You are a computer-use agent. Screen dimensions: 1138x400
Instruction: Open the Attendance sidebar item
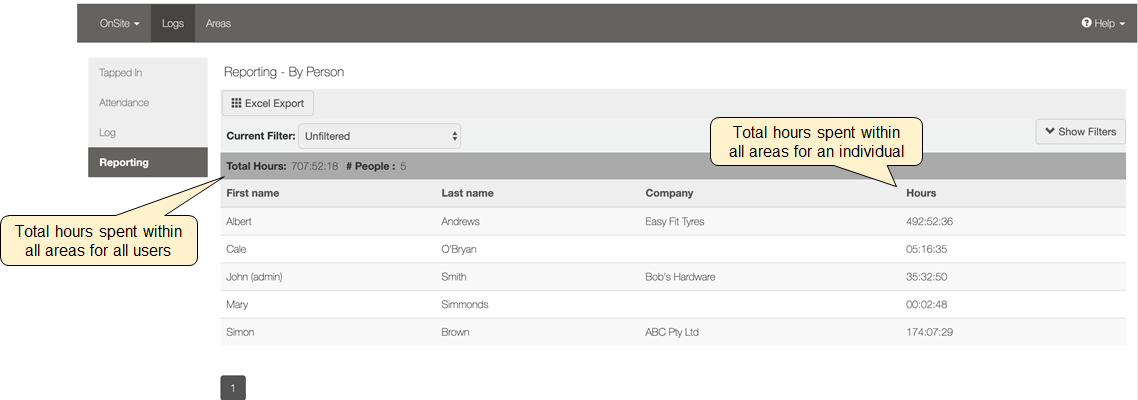(x=148, y=103)
